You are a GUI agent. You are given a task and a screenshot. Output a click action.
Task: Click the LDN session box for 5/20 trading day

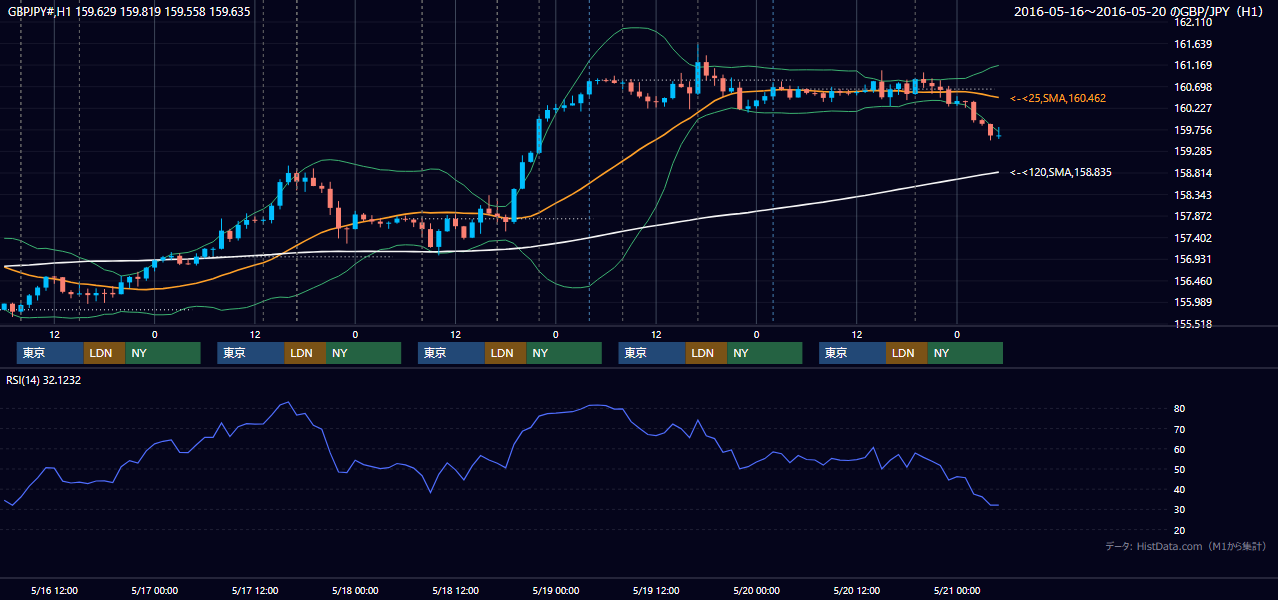906,353
